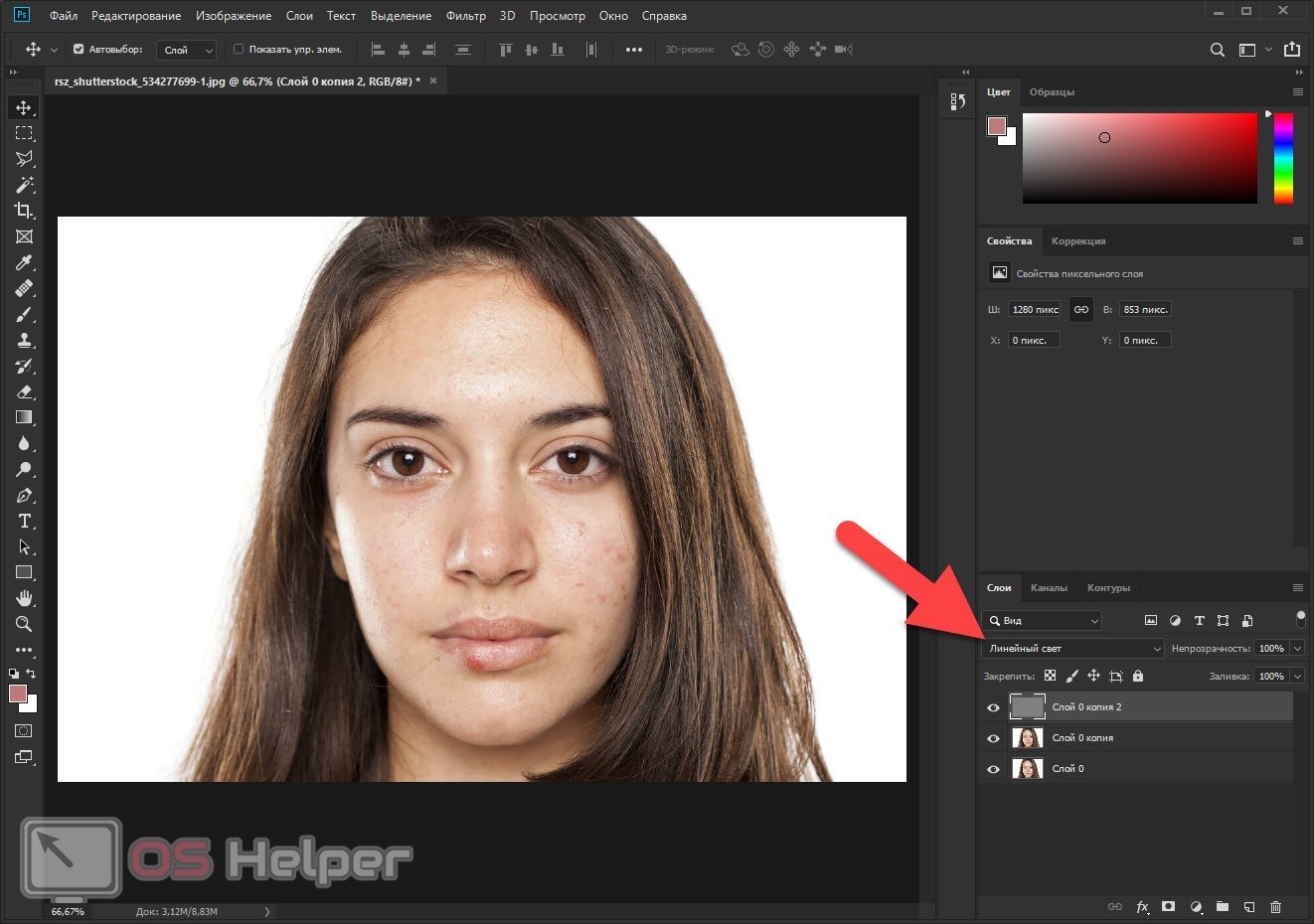This screenshot has height=924, width=1314.
Task: Create a new layer group folder
Action: pyautogui.click(x=1223, y=907)
